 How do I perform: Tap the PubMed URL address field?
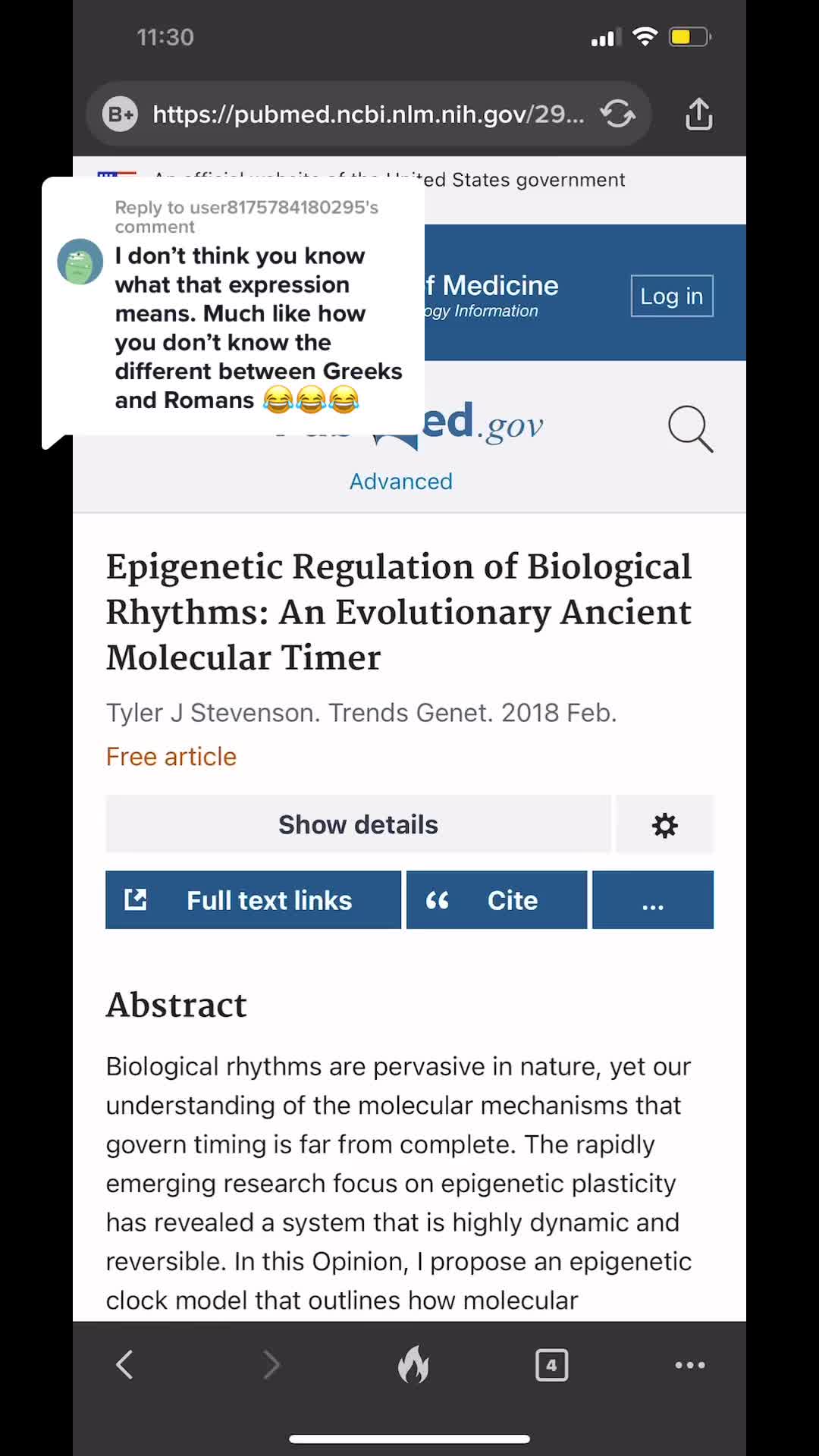point(368,115)
